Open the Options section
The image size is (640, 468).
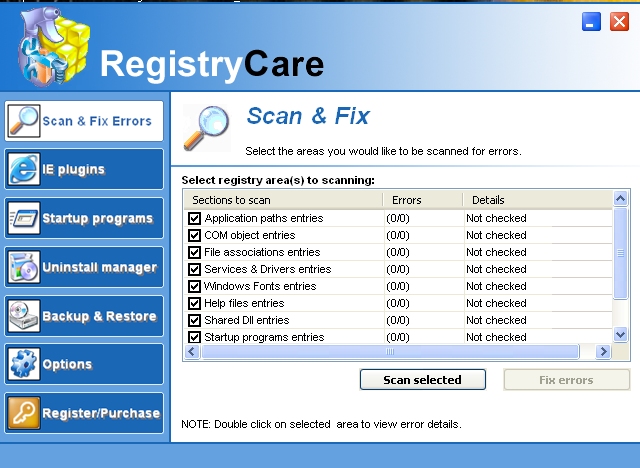[84, 364]
